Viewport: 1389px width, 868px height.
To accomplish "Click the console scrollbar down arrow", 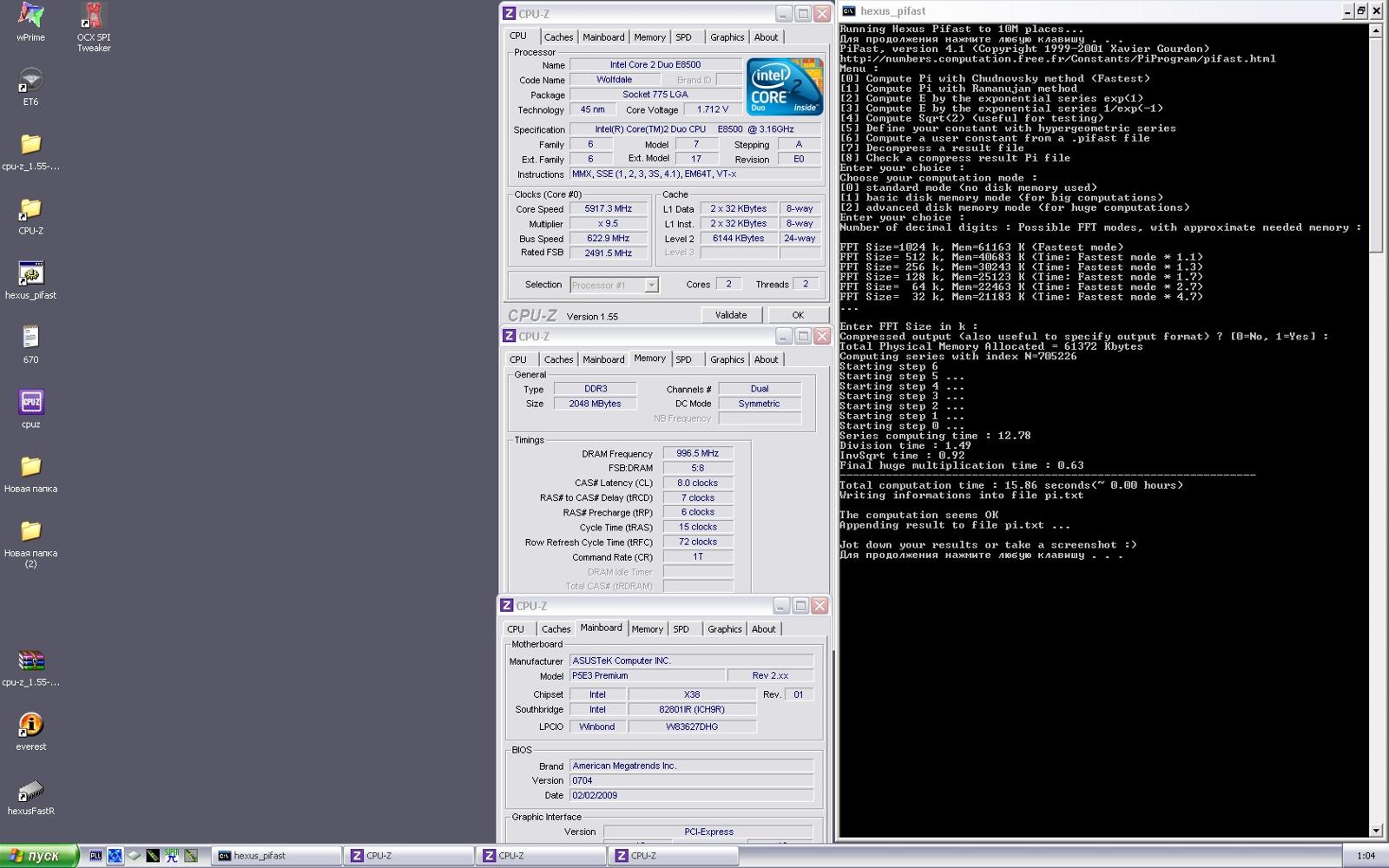I will pos(1376,831).
